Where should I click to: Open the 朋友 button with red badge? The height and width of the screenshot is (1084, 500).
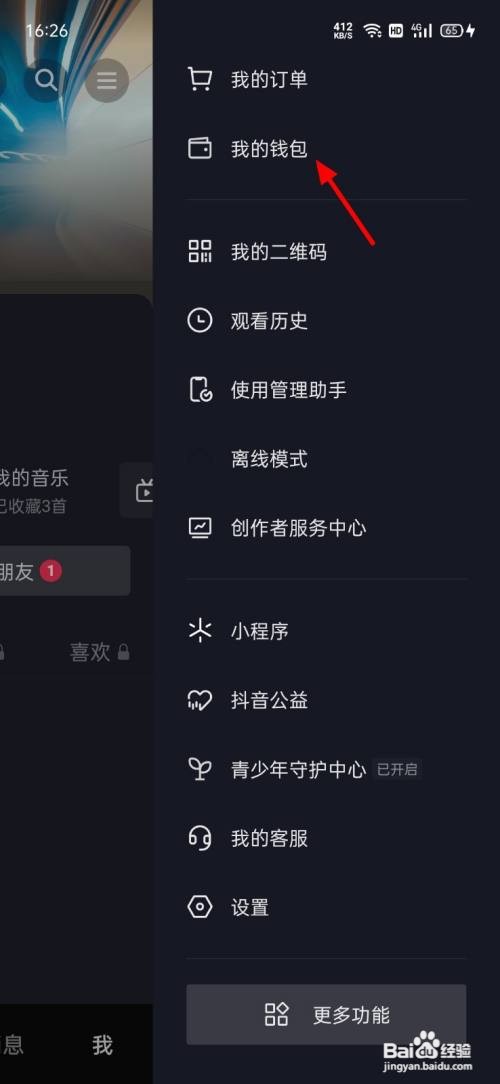tap(65, 571)
